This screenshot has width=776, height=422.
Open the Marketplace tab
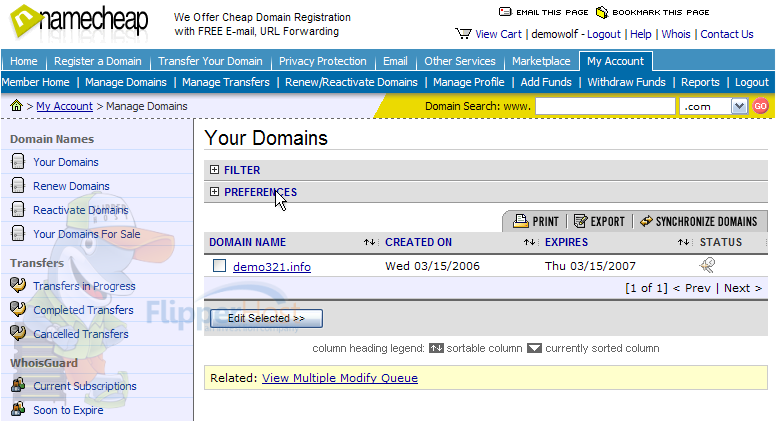(x=541, y=61)
